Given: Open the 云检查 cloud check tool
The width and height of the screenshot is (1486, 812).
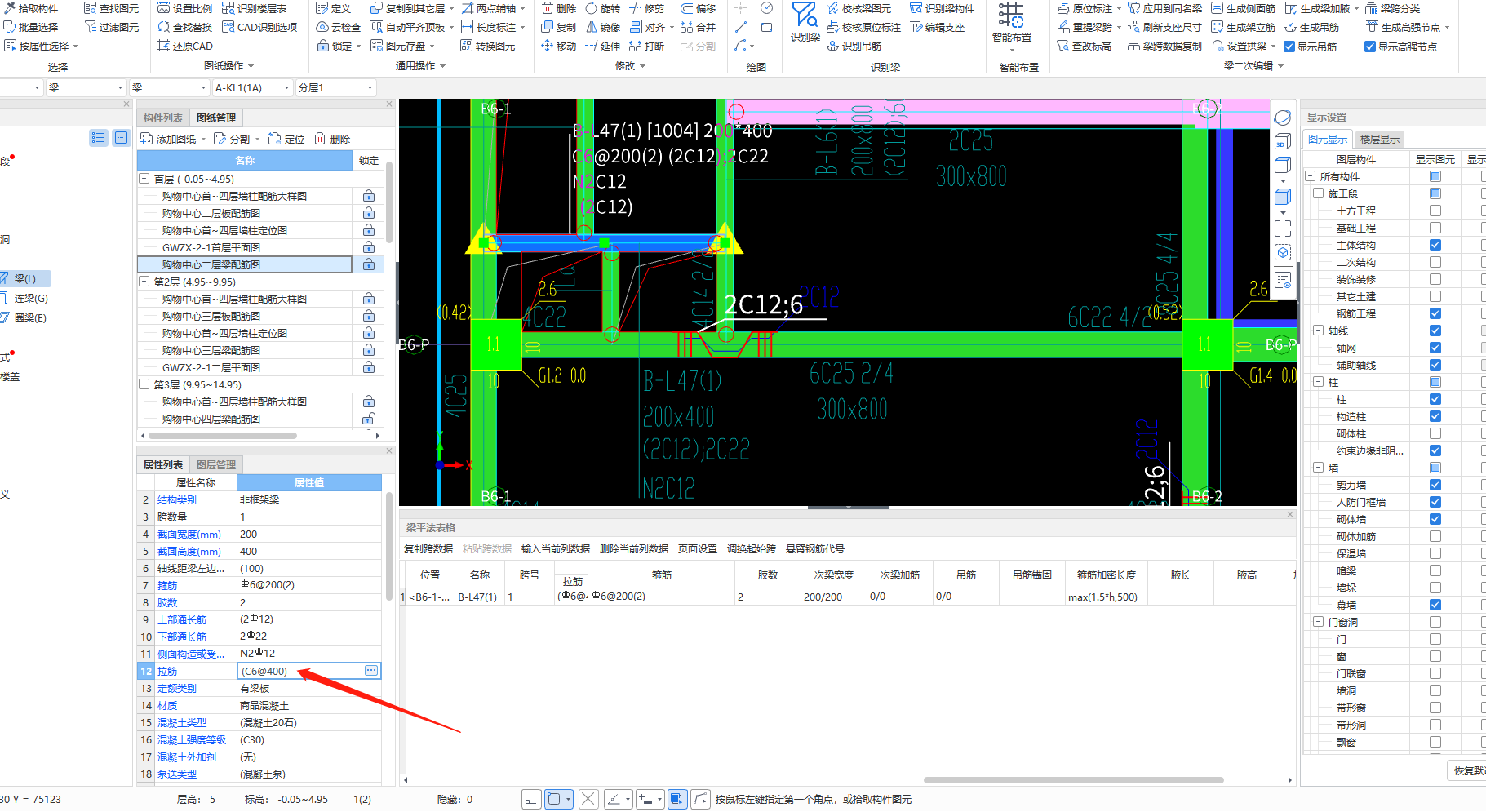Looking at the screenshot, I should [x=338, y=27].
